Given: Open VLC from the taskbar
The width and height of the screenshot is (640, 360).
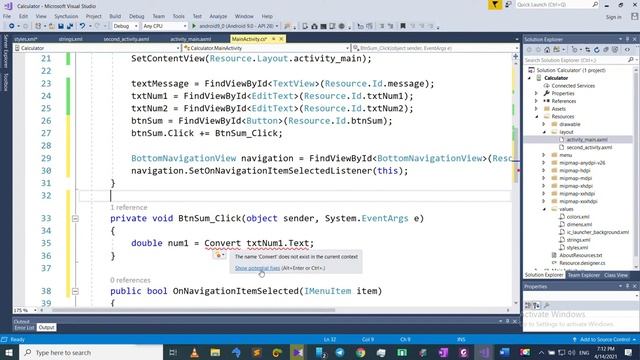Looking at the screenshot, I should tap(195, 352).
